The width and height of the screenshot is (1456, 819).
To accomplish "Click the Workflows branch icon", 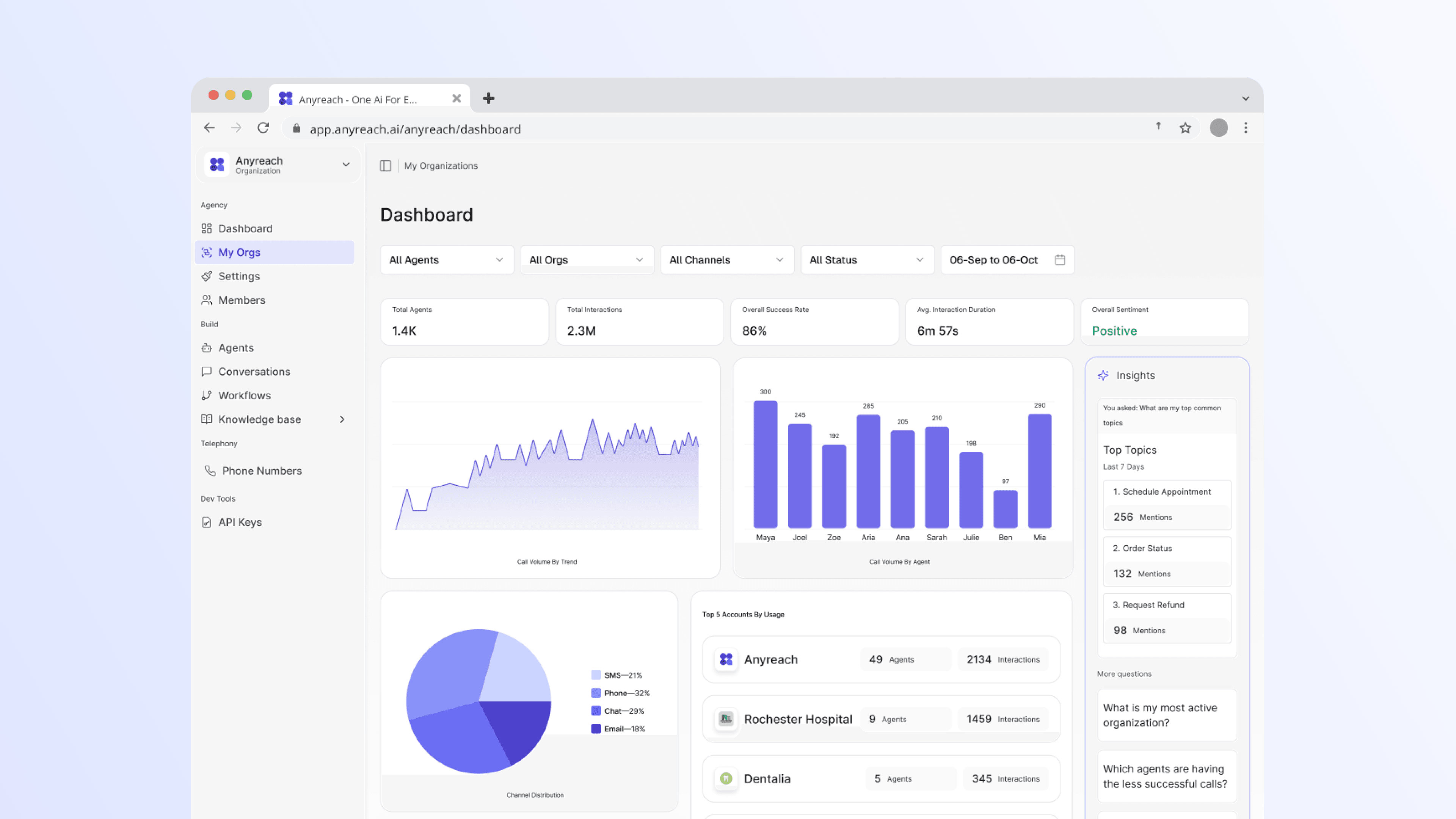I will tap(207, 395).
